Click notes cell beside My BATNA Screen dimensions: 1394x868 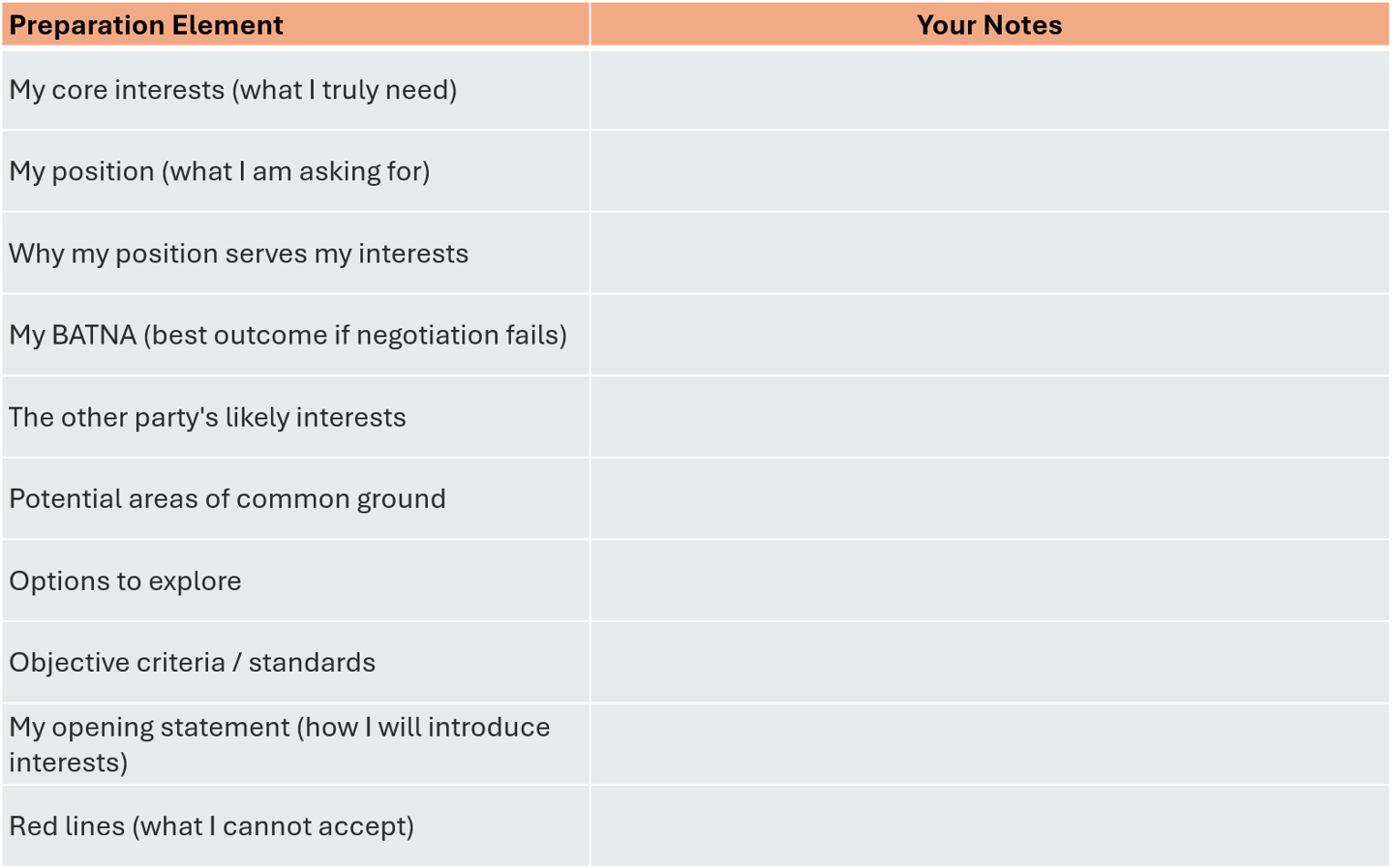point(989,335)
